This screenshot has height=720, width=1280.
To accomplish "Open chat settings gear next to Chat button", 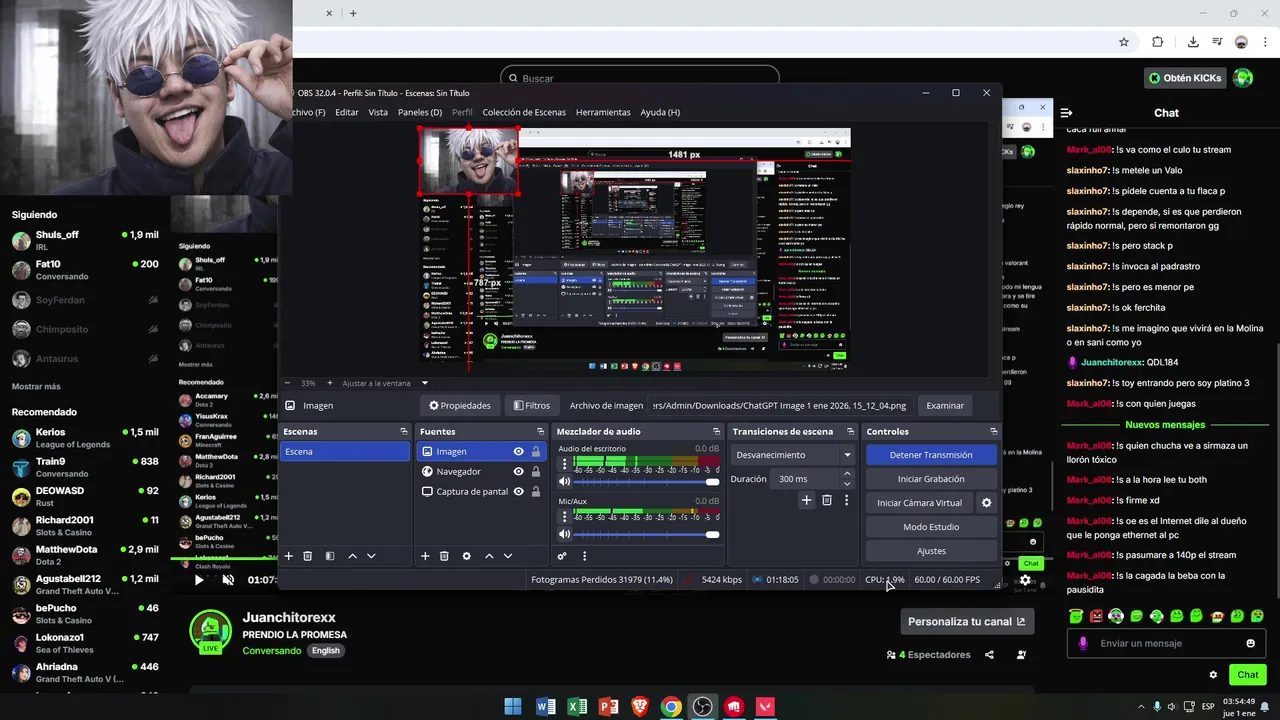I will pyautogui.click(x=1213, y=675).
